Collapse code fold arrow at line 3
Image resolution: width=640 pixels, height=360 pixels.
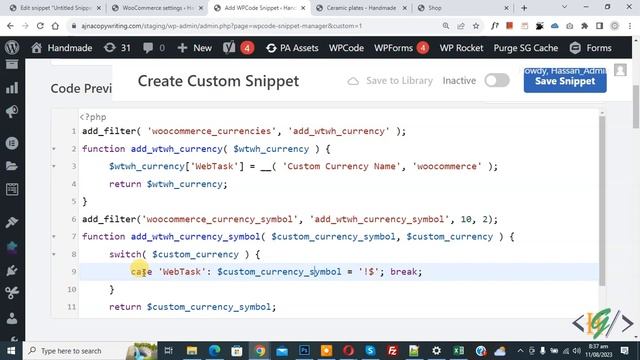pos(54,167)
